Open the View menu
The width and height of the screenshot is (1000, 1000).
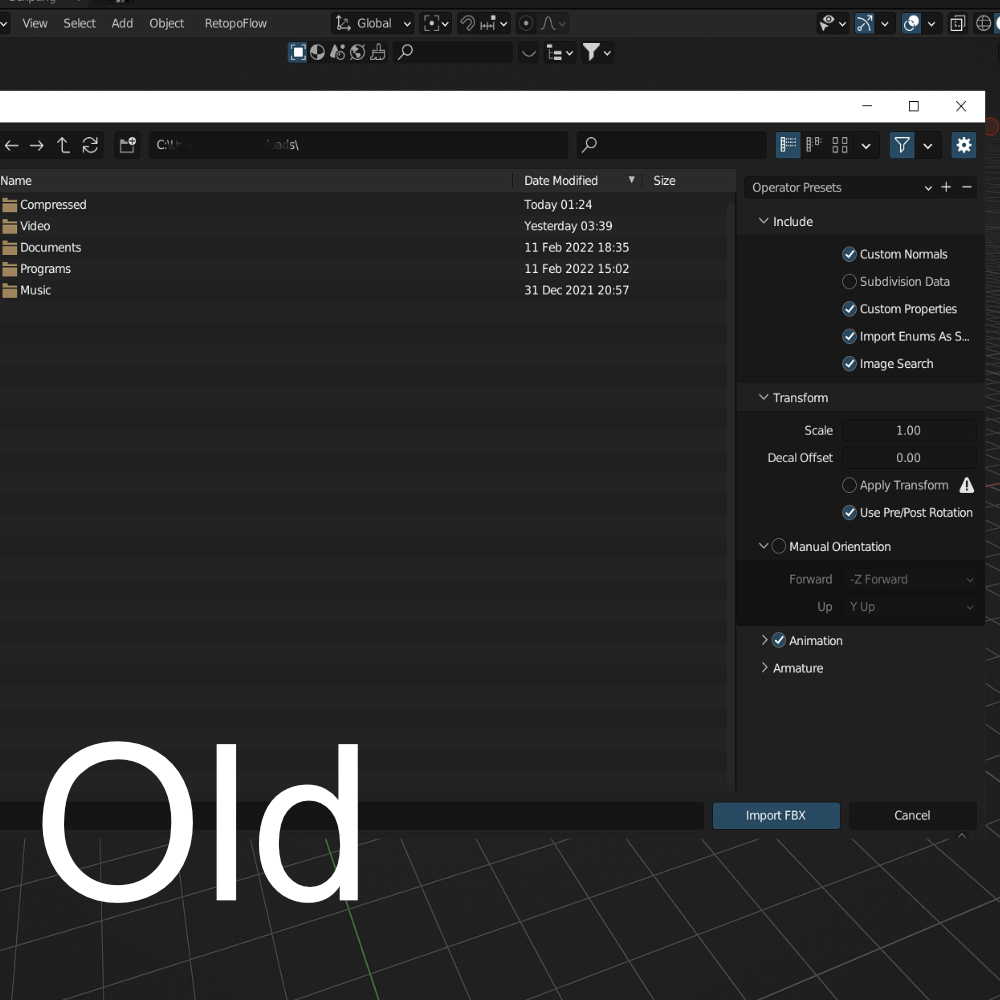[x=34, y=24]
